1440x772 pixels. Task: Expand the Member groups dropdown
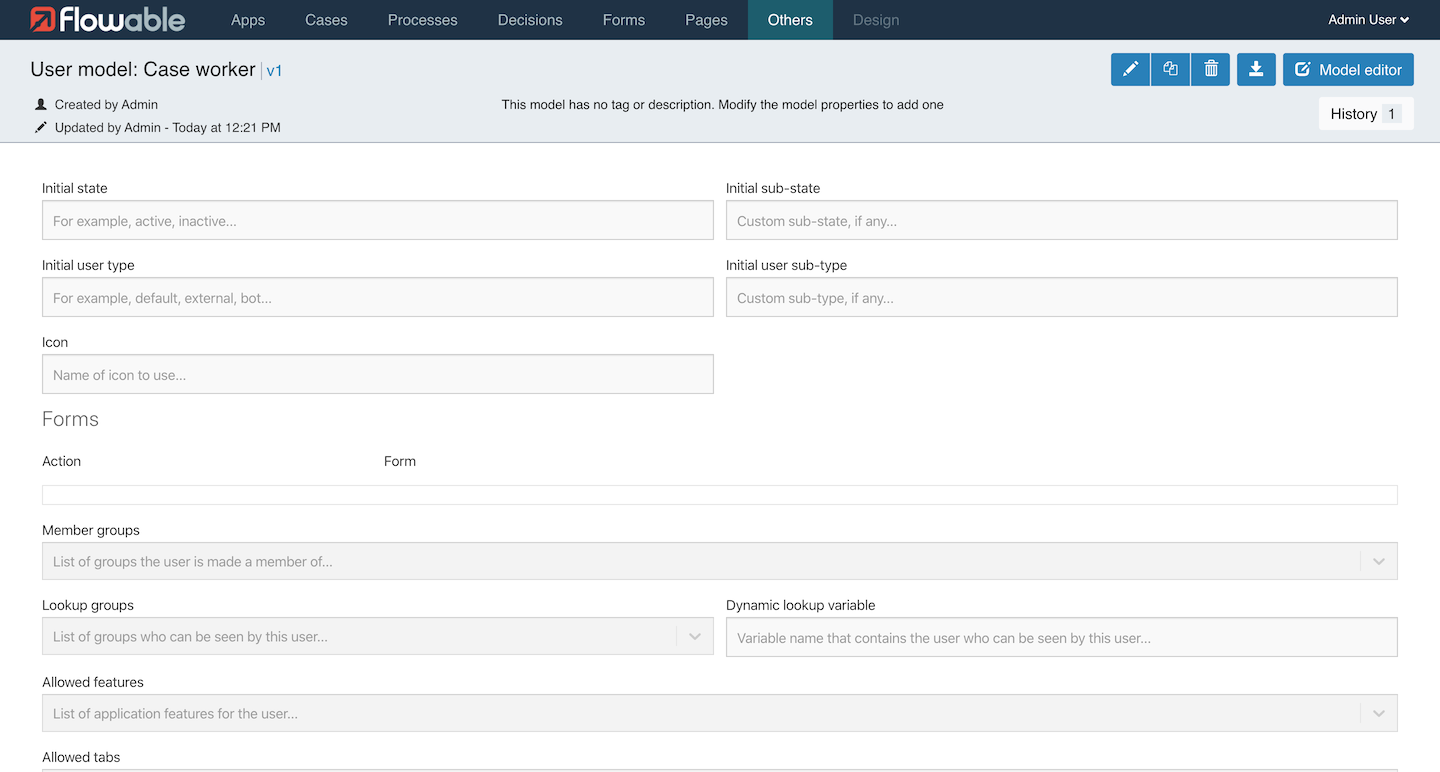pos(1378,562)
